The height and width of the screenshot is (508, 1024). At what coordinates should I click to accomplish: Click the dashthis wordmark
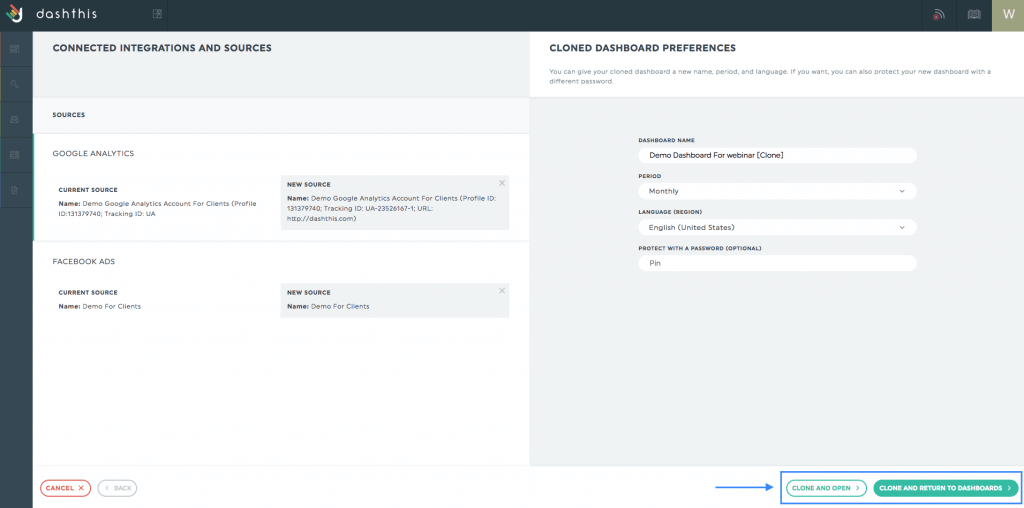pyautogui.click(x=67, y=14)
